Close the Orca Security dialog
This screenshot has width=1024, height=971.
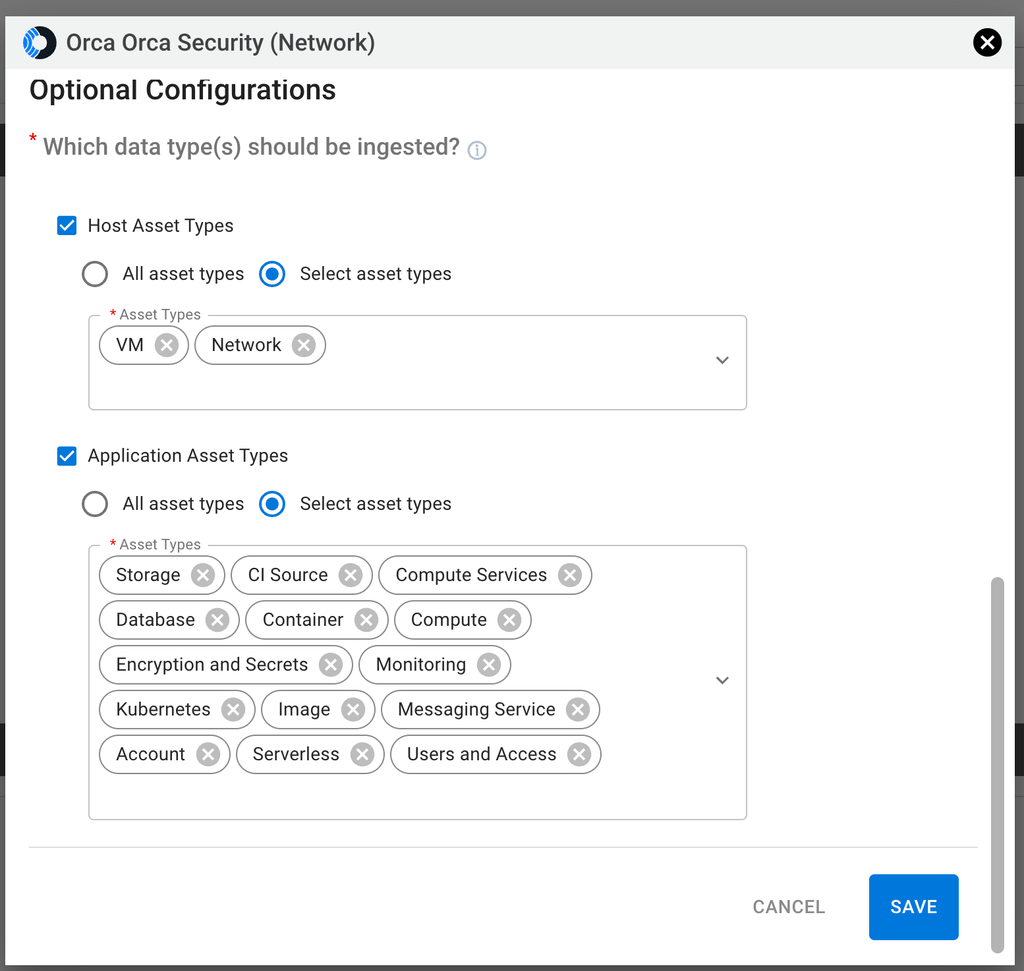pos(987,43)
